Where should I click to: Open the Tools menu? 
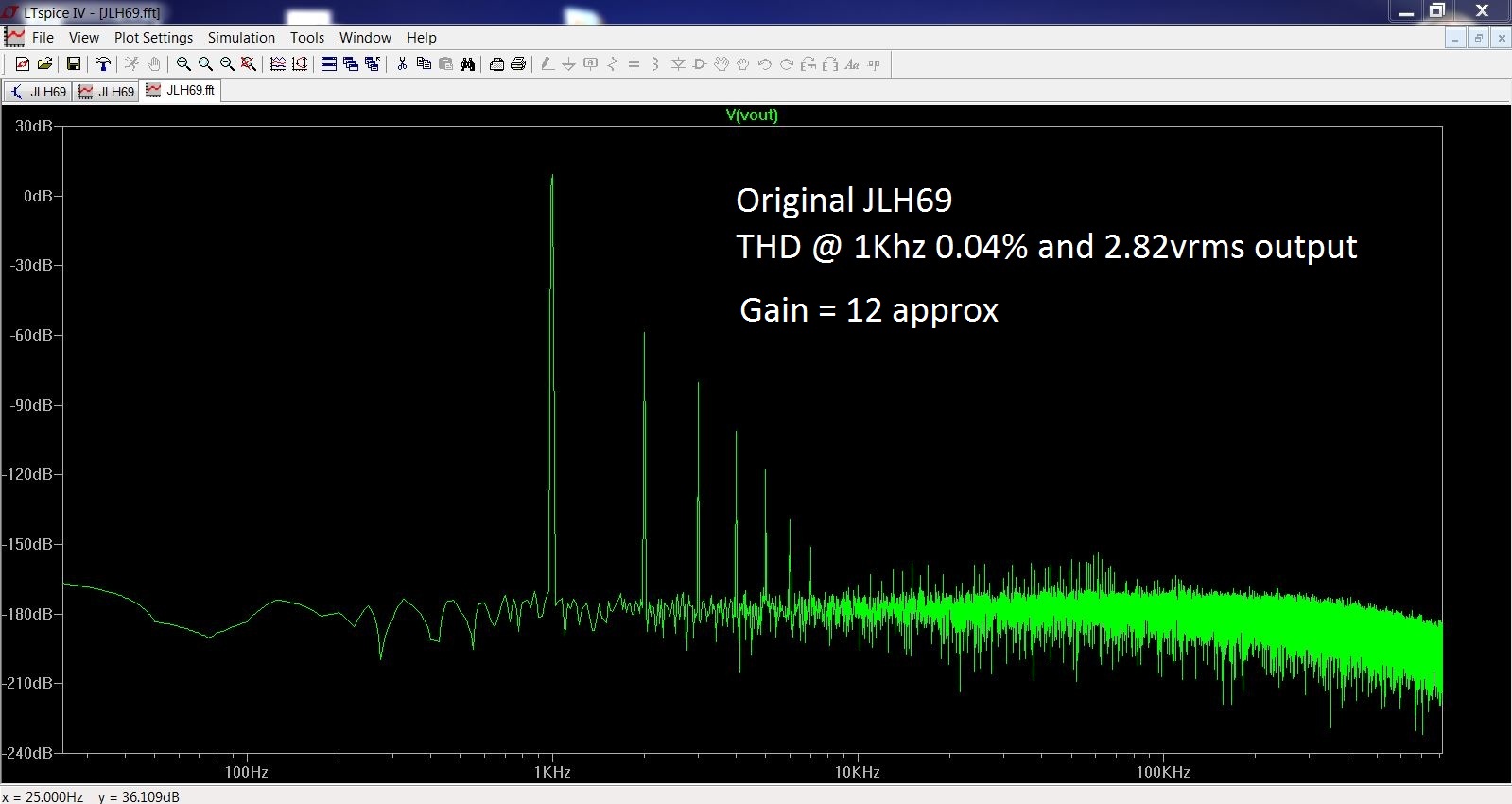306,38
